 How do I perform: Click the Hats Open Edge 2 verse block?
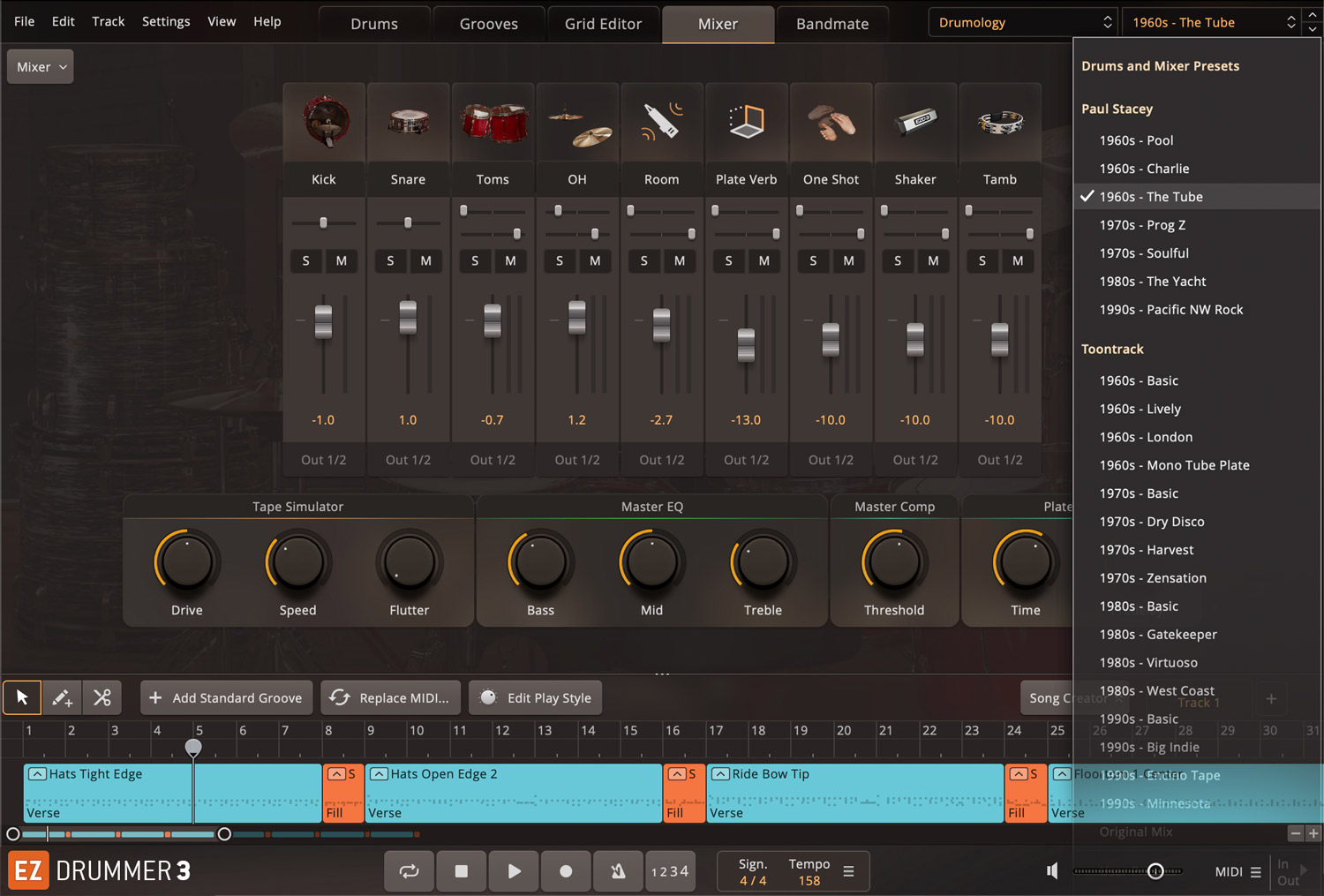(x=514, y=794)
